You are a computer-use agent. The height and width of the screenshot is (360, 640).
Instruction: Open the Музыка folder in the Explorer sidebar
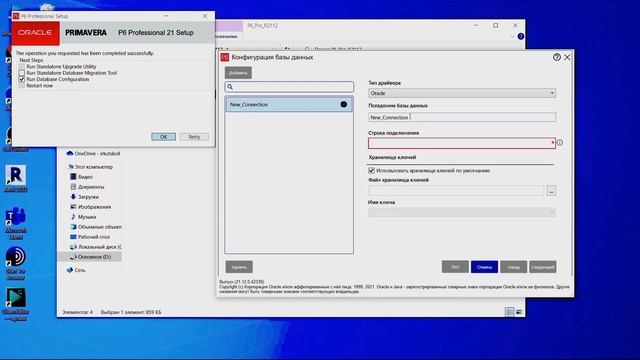click(x=83, y=217)
